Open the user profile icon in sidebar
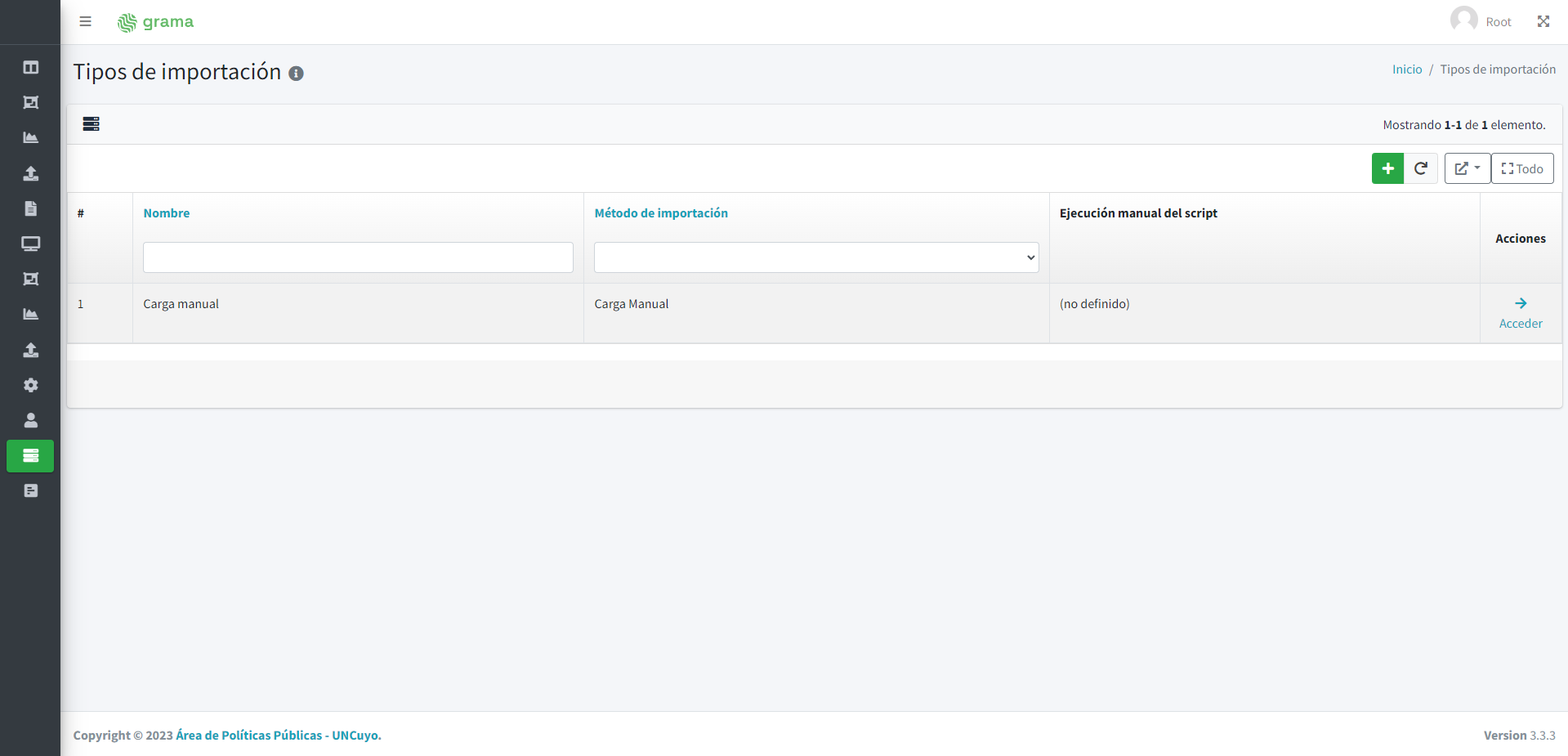This screenshot has height=756, width=1568. pos(30,420)
